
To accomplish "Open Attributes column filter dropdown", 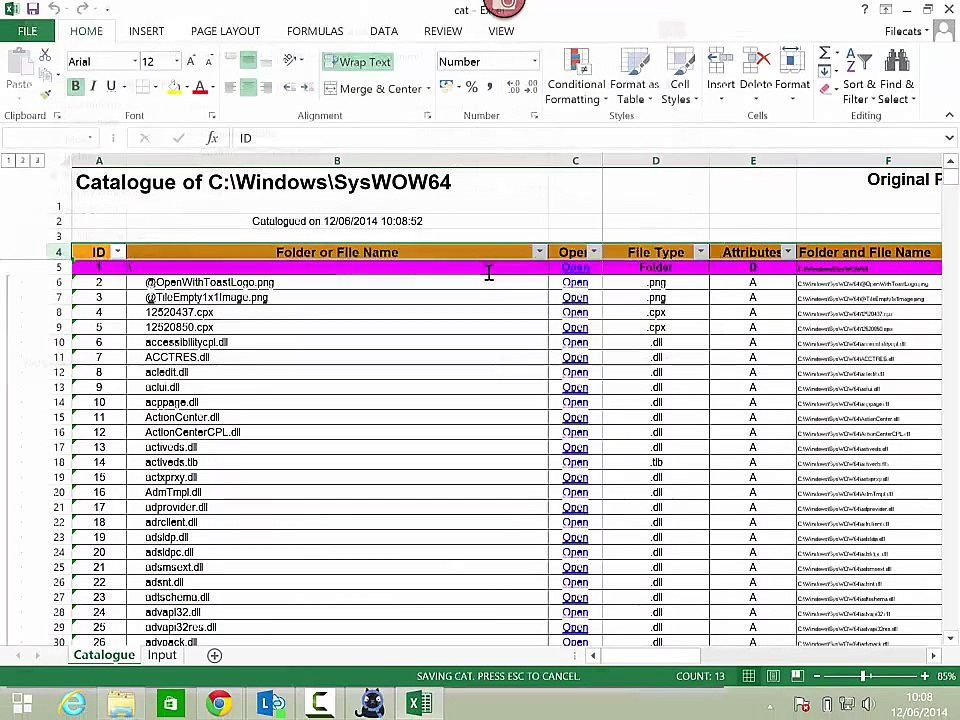I will click(788, 252).
